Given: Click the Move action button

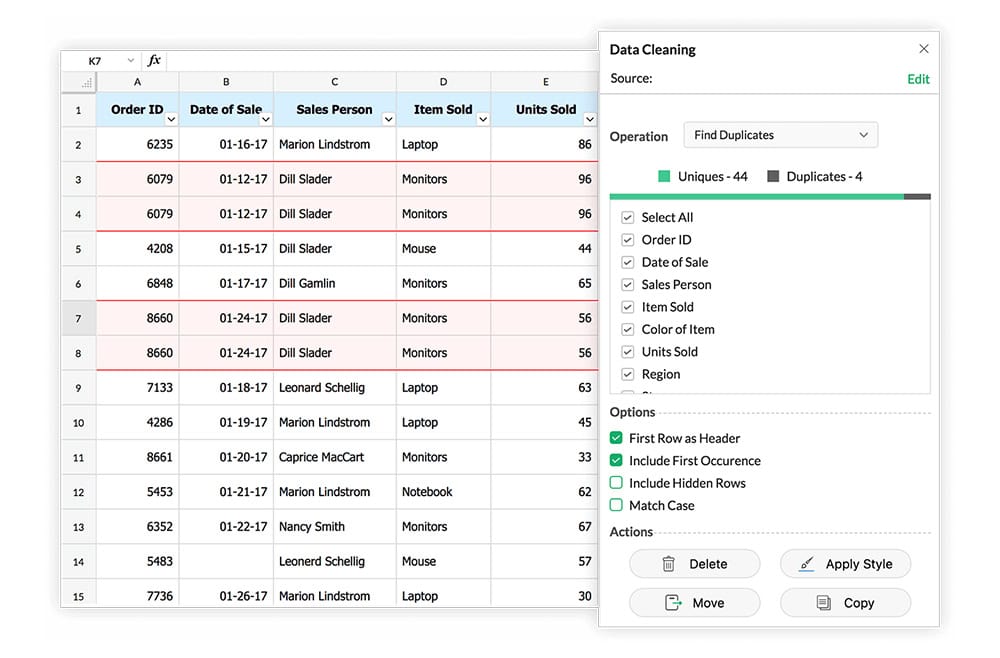Looking at the screenshot, I should 695,603.
